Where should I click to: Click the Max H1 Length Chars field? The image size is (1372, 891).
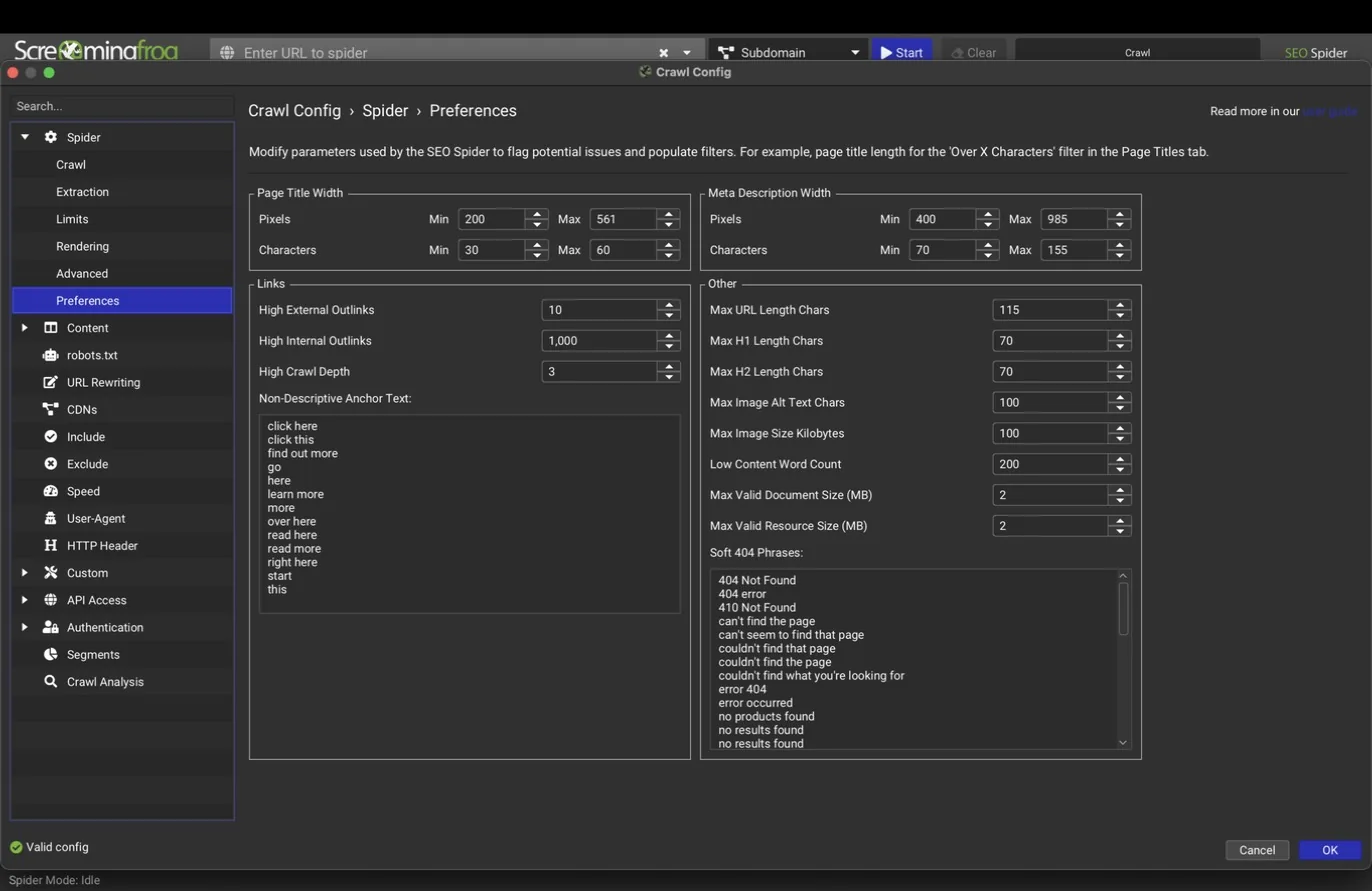pyautogui.click(x=1050, y=341)
